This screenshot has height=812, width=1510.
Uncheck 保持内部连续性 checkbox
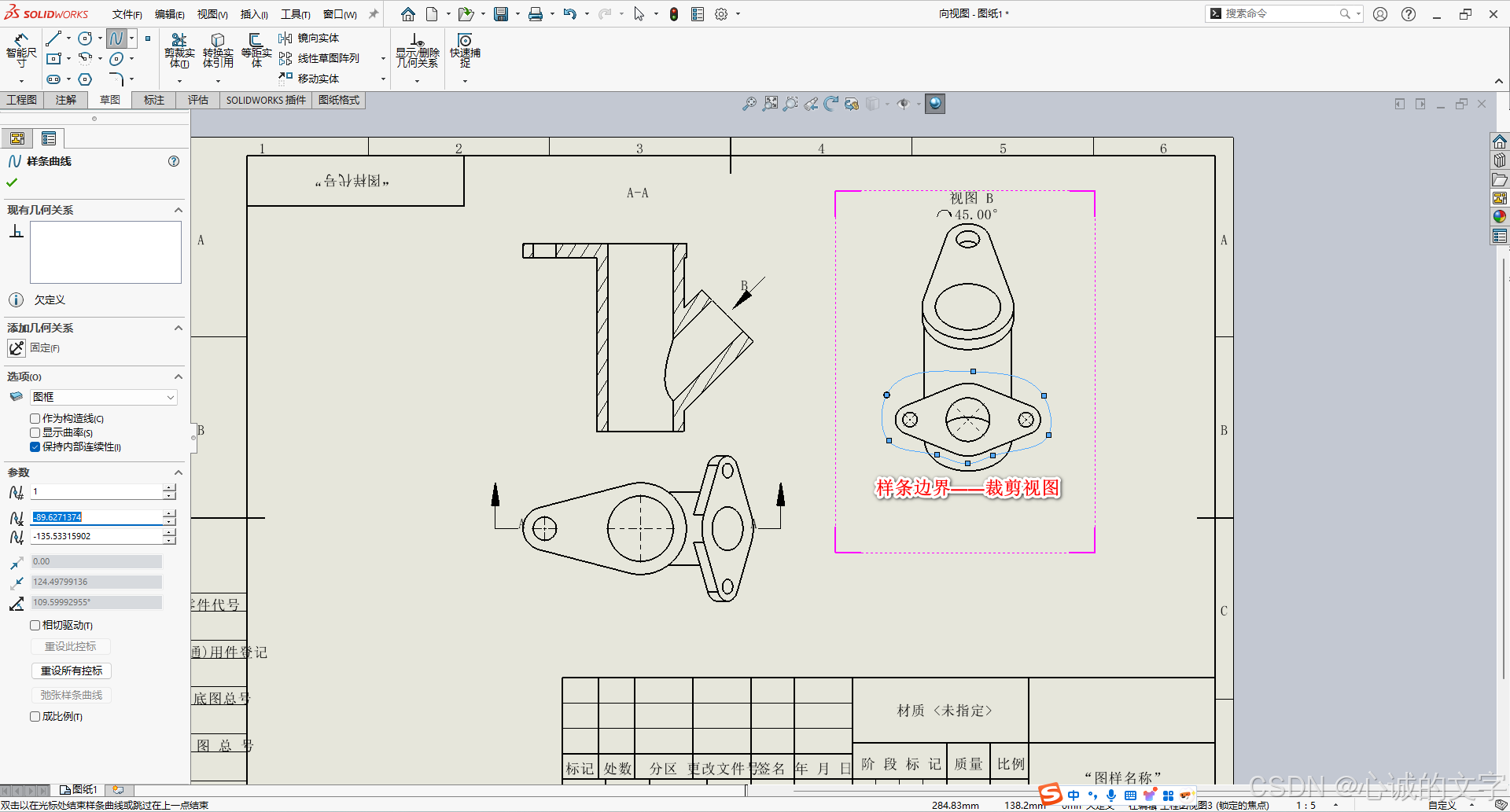(x=35, y=447)
